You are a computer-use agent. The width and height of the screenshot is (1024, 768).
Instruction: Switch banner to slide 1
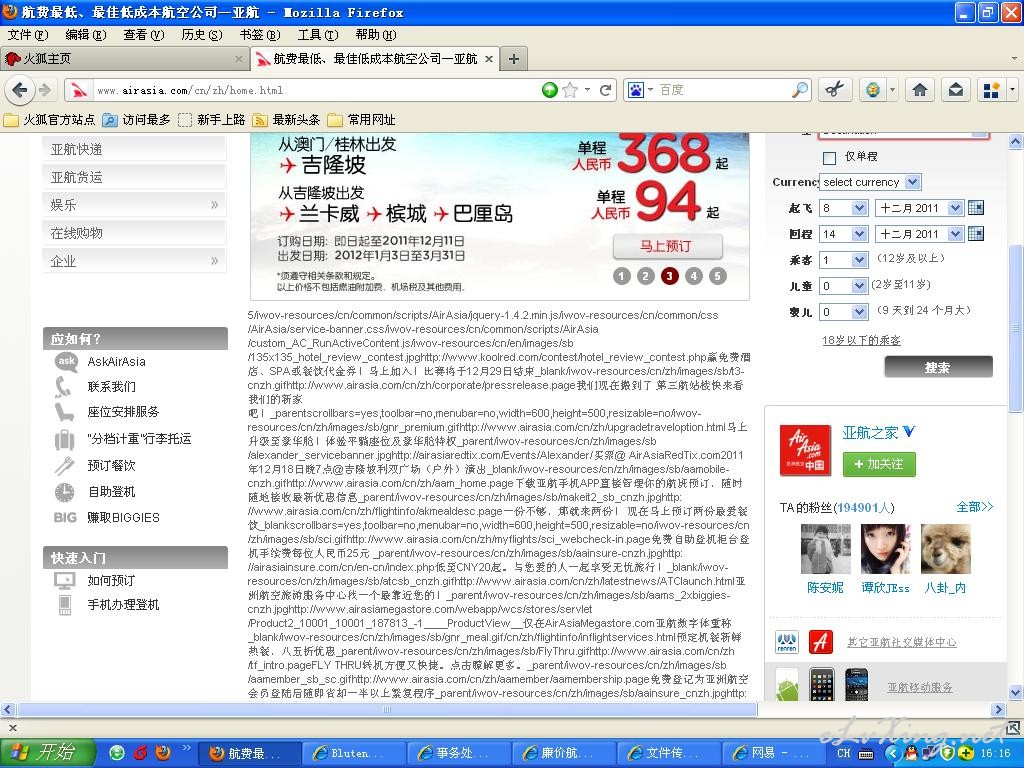(622, 276)
